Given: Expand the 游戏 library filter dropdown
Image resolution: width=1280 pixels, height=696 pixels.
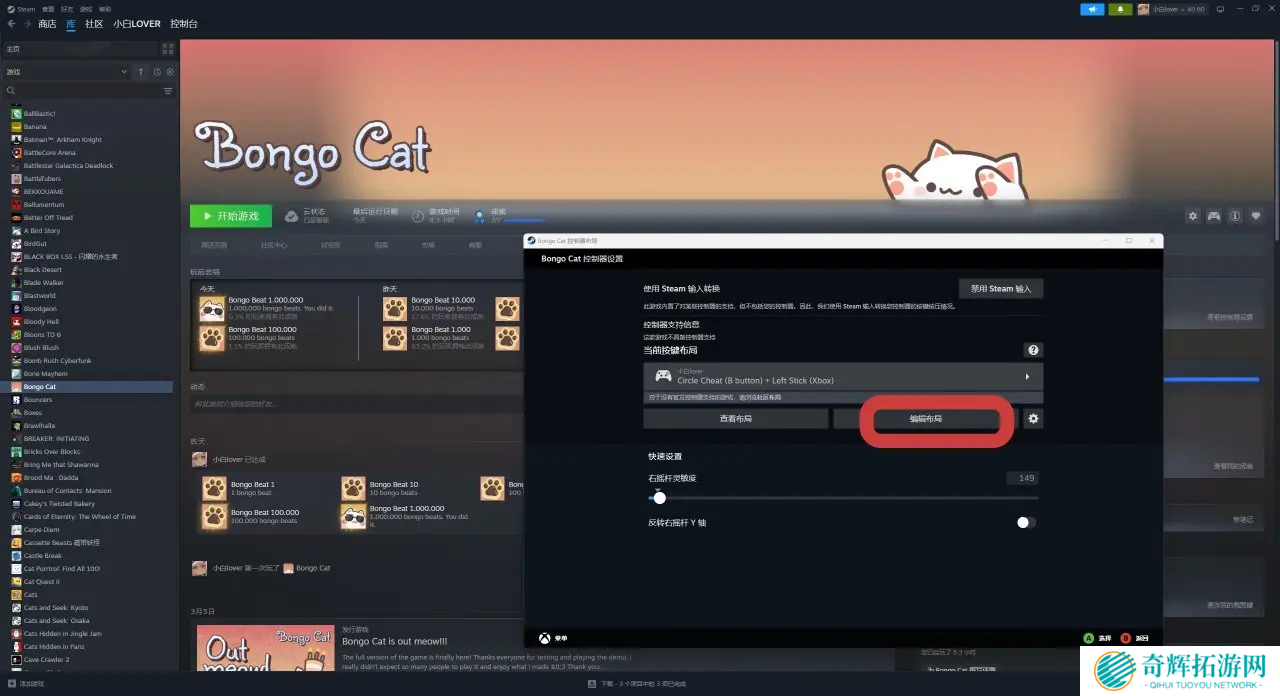Looking at the screenshot, I should tap(124, 72).
